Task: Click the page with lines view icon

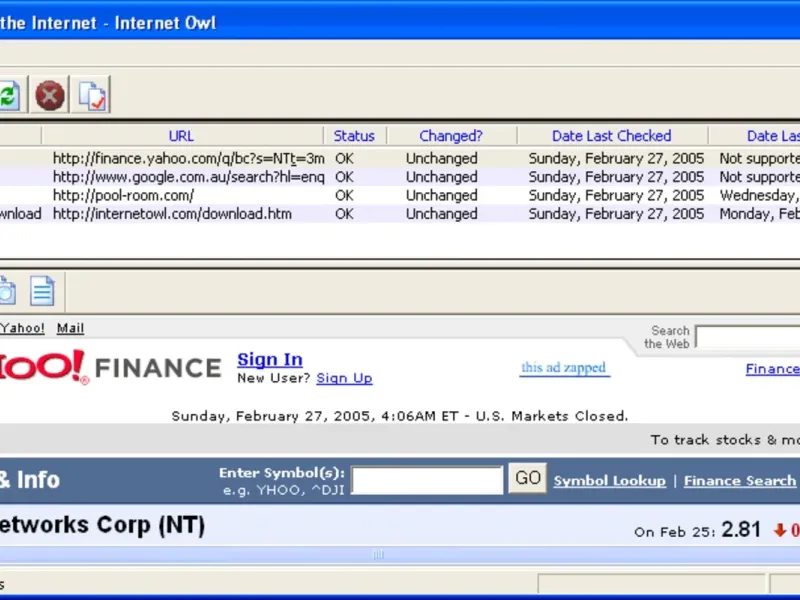Action: (x=42, y=291)
